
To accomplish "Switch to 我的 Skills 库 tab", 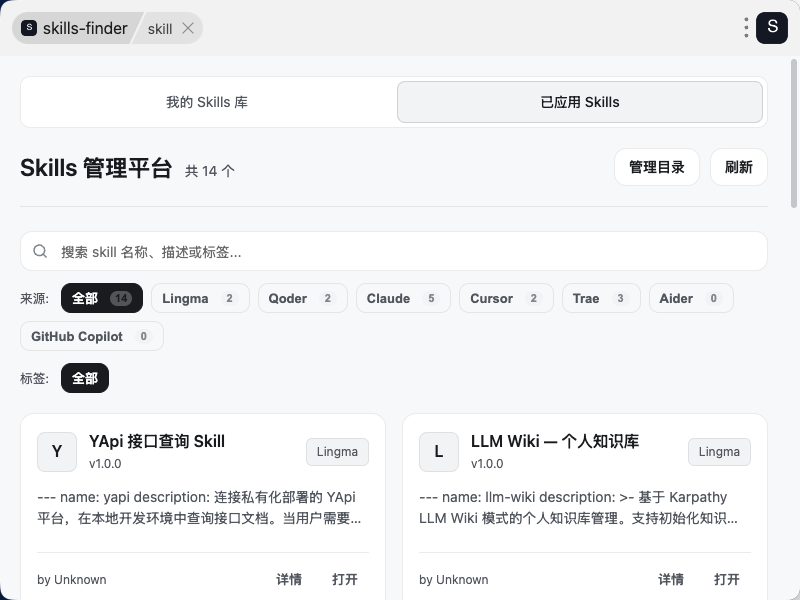I will (207, 102).
